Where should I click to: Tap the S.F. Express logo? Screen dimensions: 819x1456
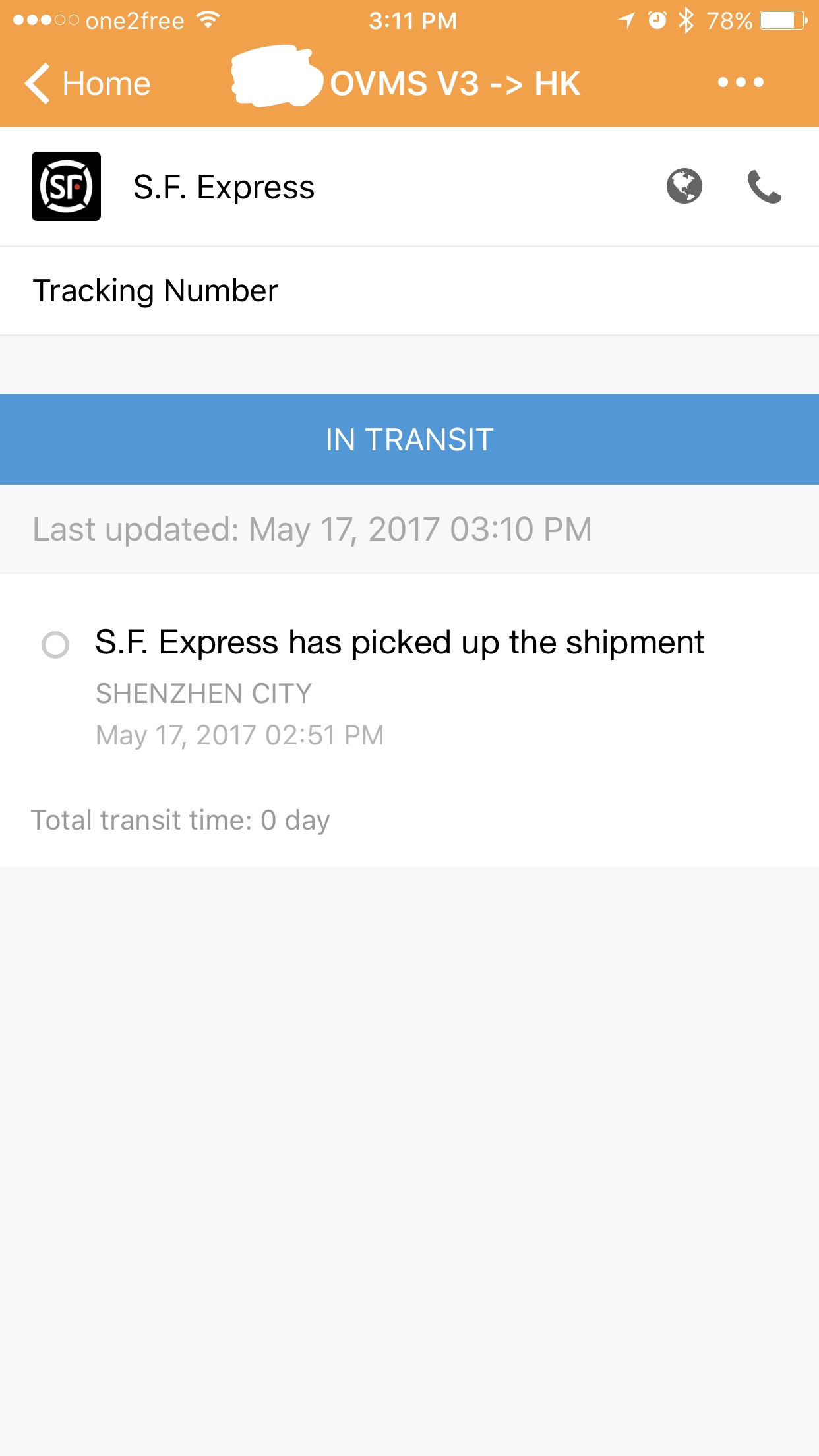coord(66,187)
